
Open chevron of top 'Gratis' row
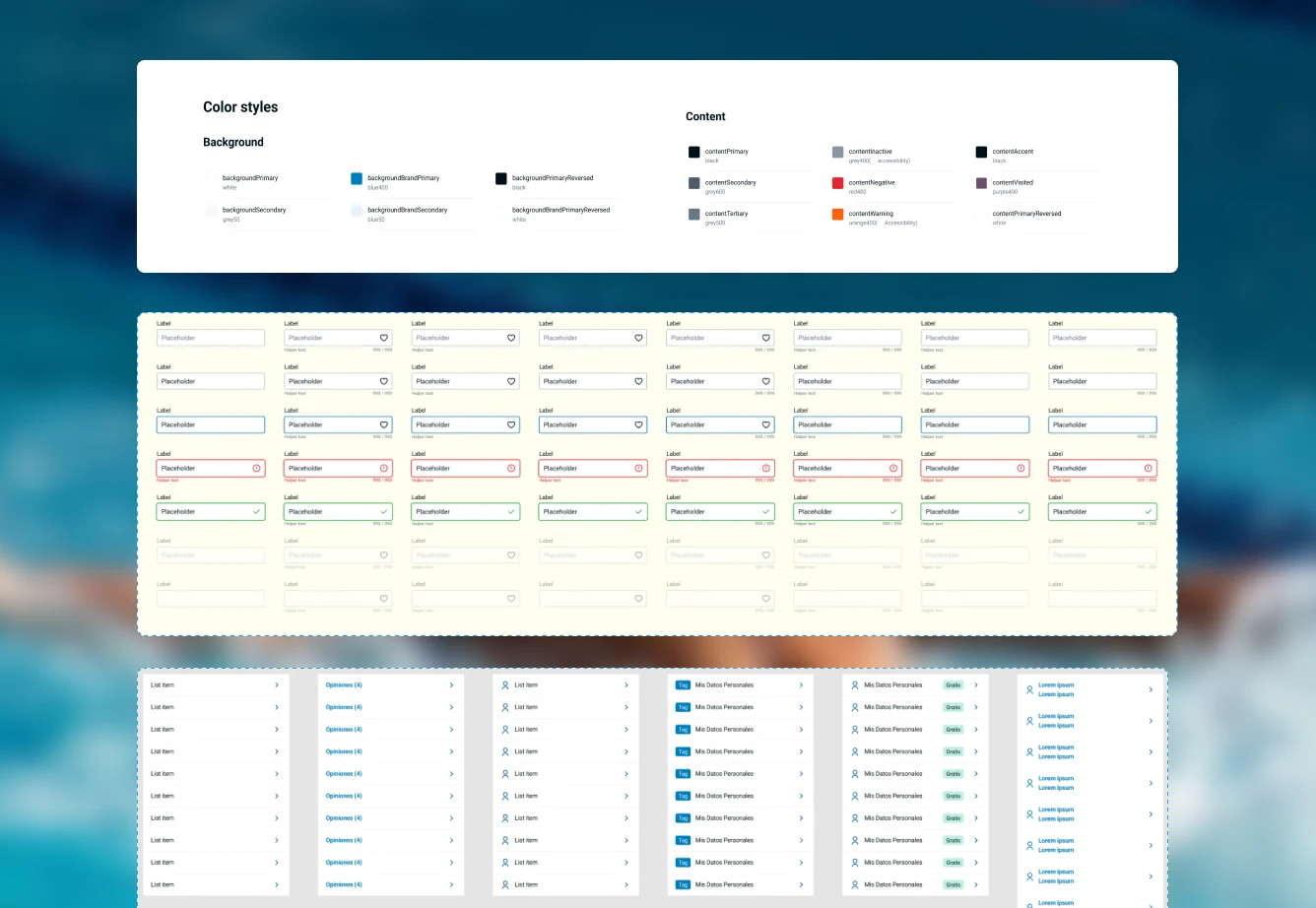click(x=976, y=684)
